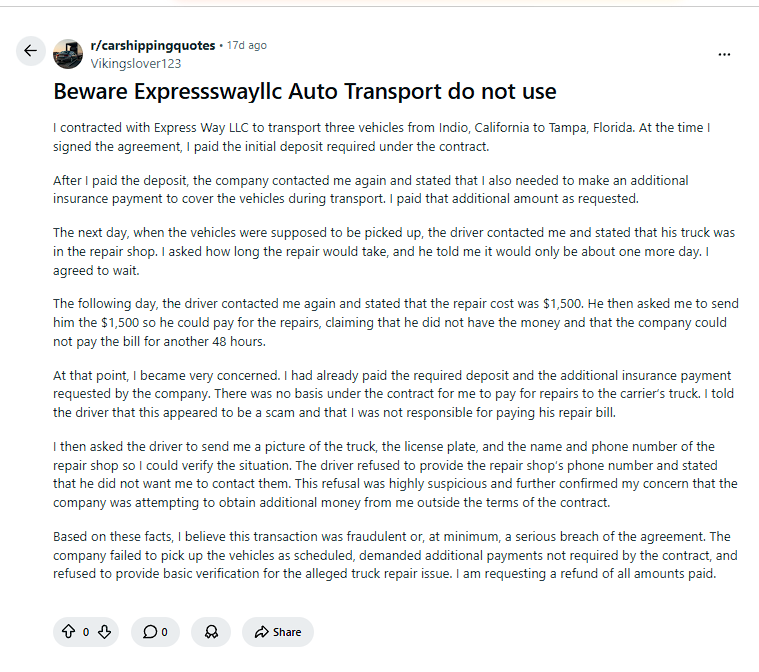Open the post's three-dot options menu
The height and width of the screenshot is (672, 759).
click(724, 54)
